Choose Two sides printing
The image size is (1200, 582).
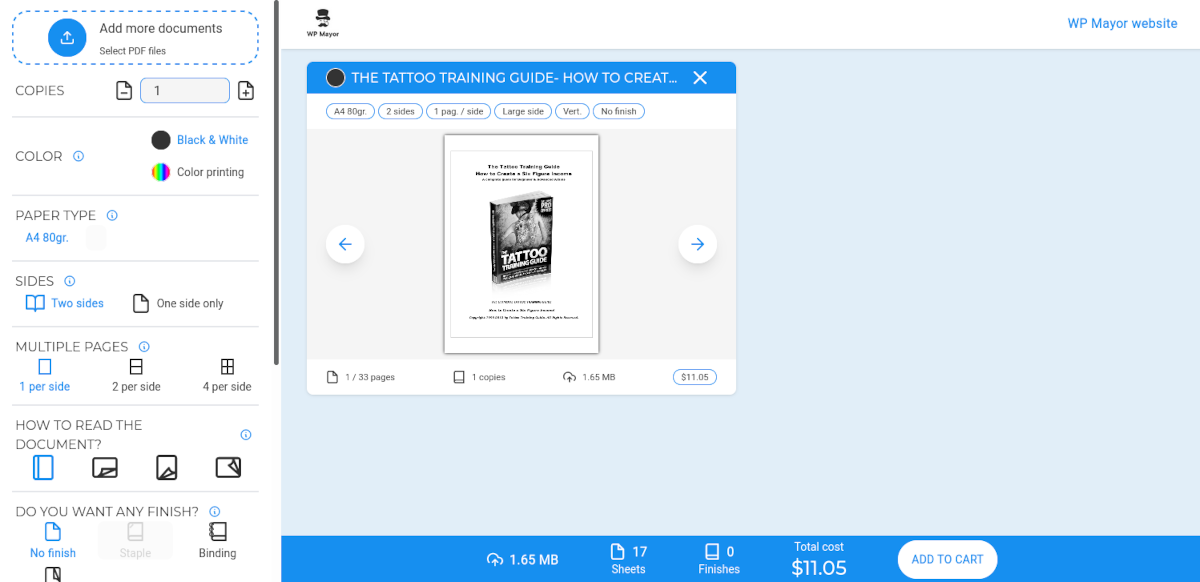(x=64, y=303)
